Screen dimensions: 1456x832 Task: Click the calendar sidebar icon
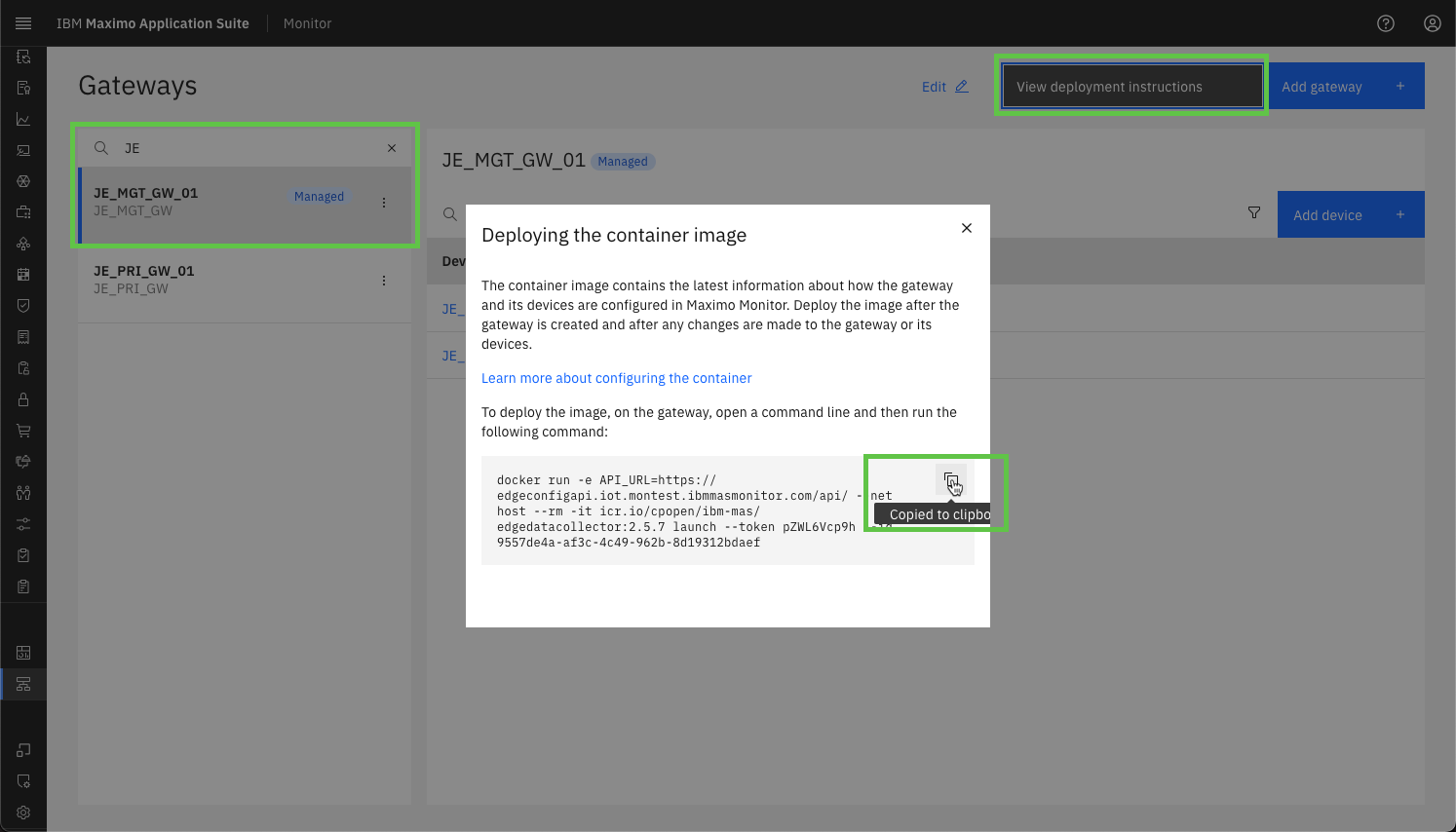coord(23,275)
